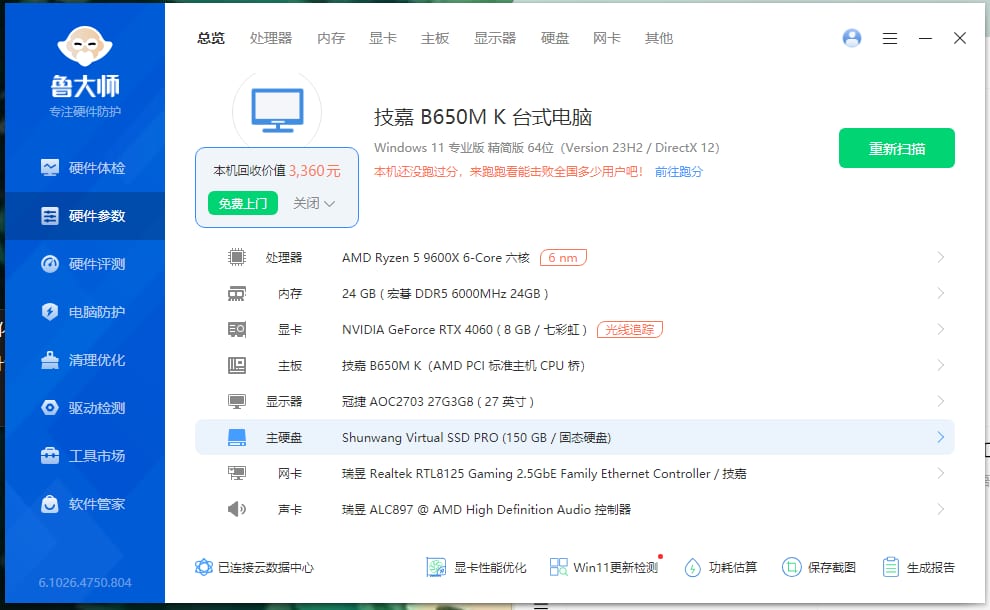Open 保存截图 label
This screenshot has height=610, width=990.
click(832, 568)
